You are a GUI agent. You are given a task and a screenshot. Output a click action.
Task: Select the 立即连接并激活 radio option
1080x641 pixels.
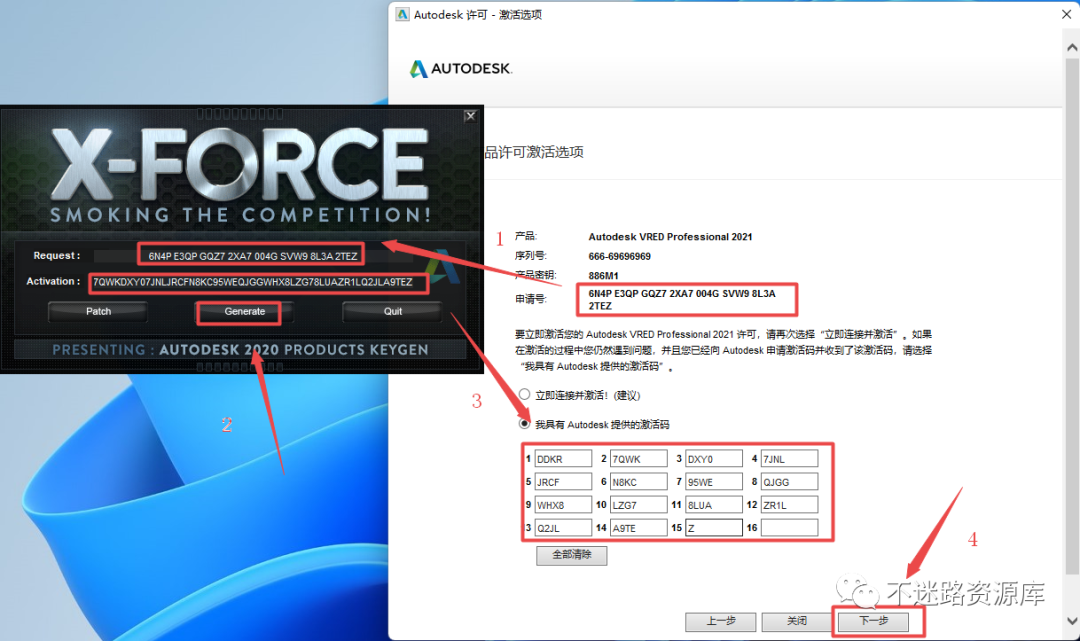(x=525, y=395)
